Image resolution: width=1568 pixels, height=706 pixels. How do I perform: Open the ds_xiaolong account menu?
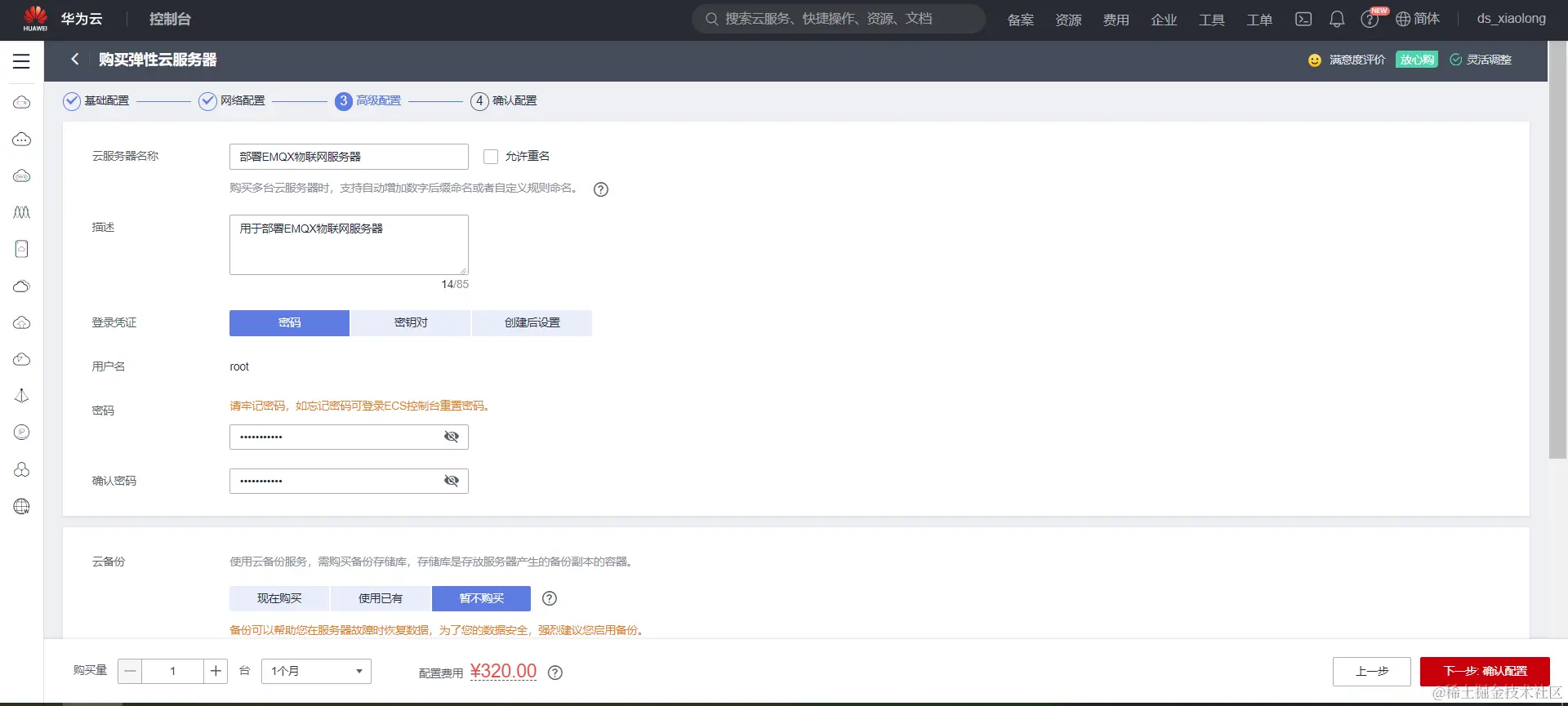1511,19
